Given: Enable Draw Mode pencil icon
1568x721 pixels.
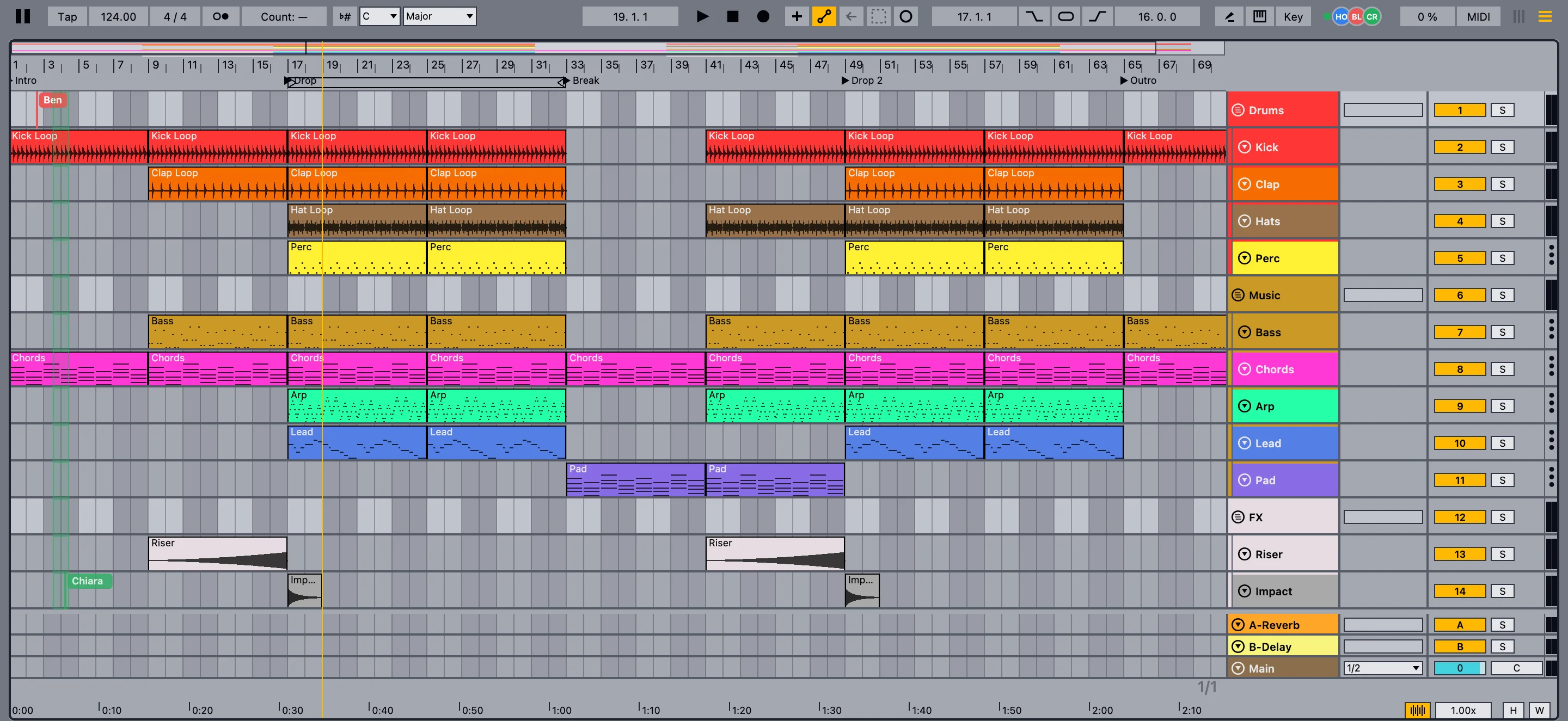Looking at the screenshot, I should (x=1229, y=16).
